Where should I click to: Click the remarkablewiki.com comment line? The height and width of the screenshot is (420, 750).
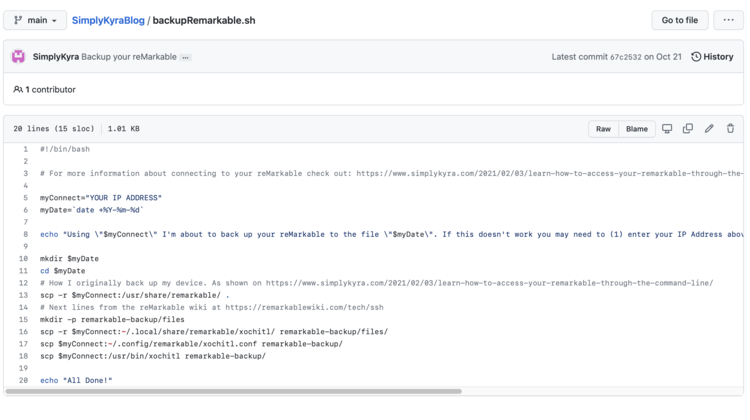click(x=212, y=307)
